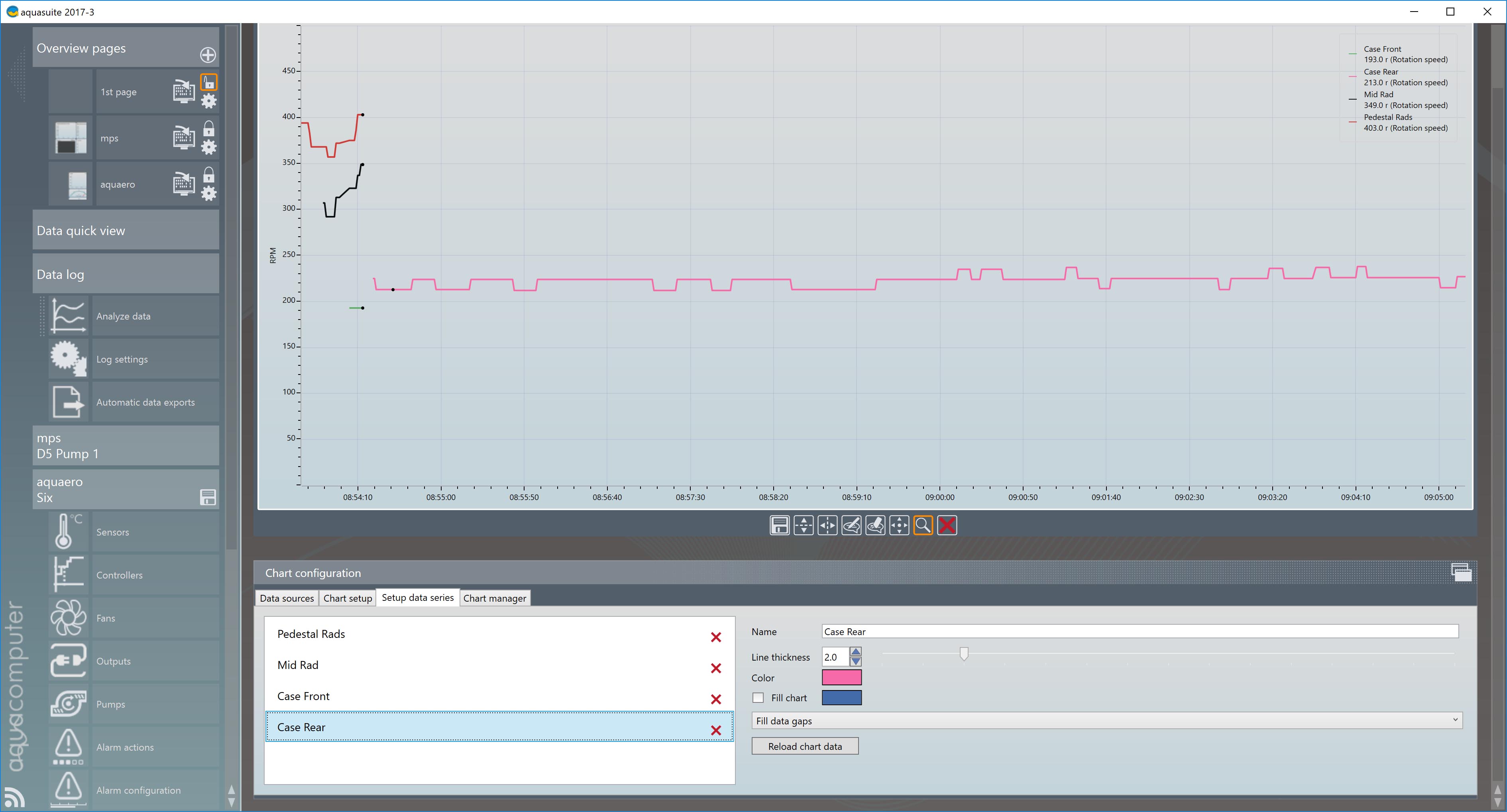This screenshot has height=812, width=1507.
Task: Select the pan chart arrows tool
Action: tap(899, 526)
